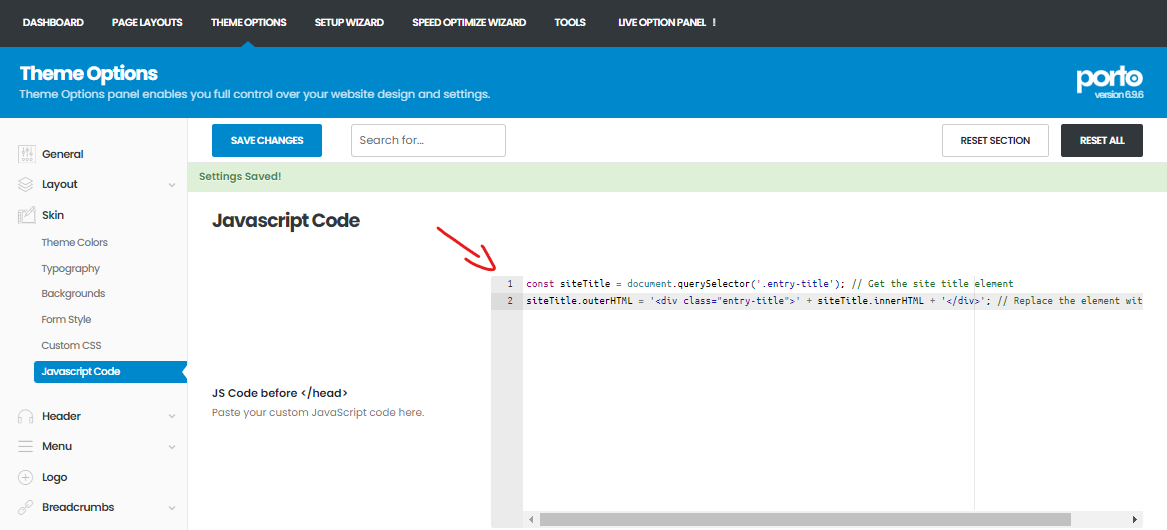Click line number 1 in editor gutter
1167x530 pixels.
510,284
